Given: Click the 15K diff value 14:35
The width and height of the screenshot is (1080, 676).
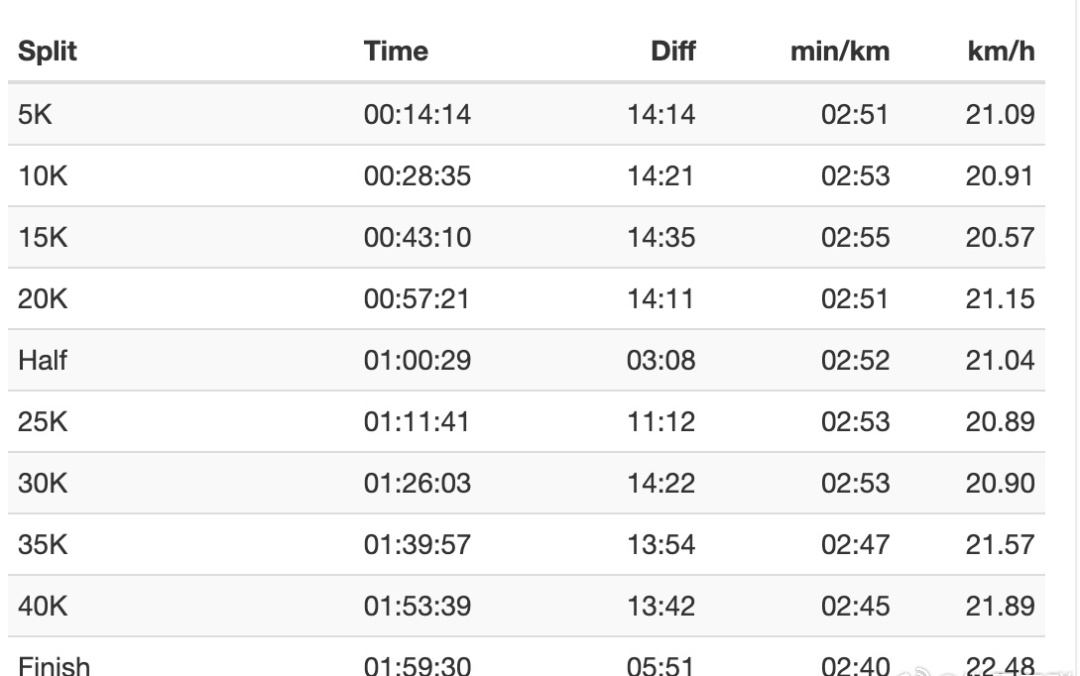Looking at the screenshot, I should 661,238.
